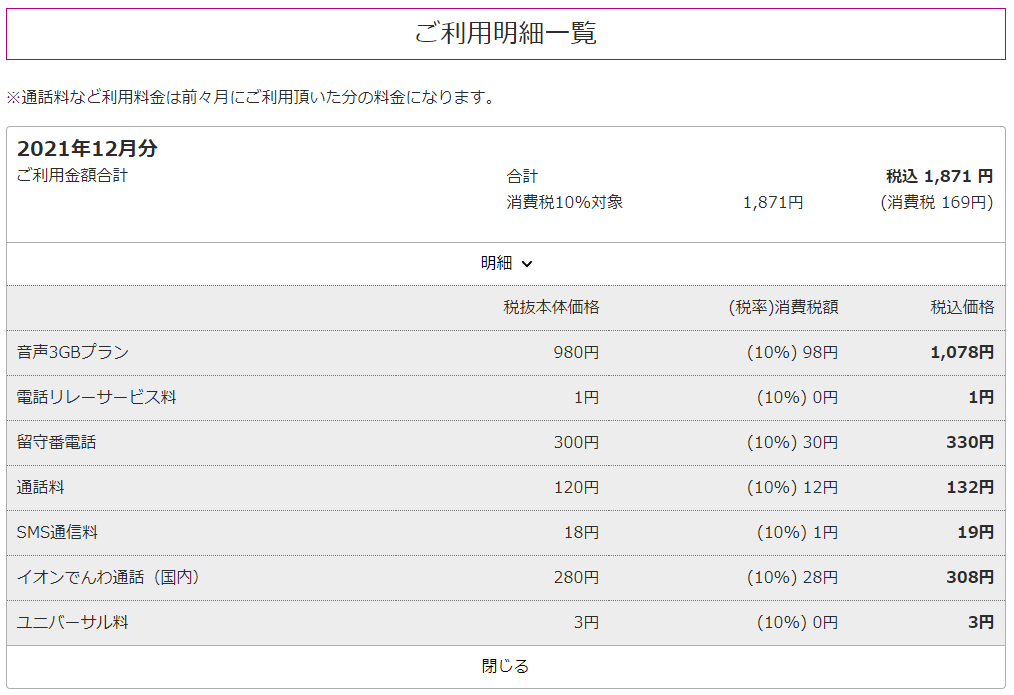The height and width of the screenshot is (695, 1014).
Task: Click the (税率)消費税額 column header
Action: click(x=783, y=307)
